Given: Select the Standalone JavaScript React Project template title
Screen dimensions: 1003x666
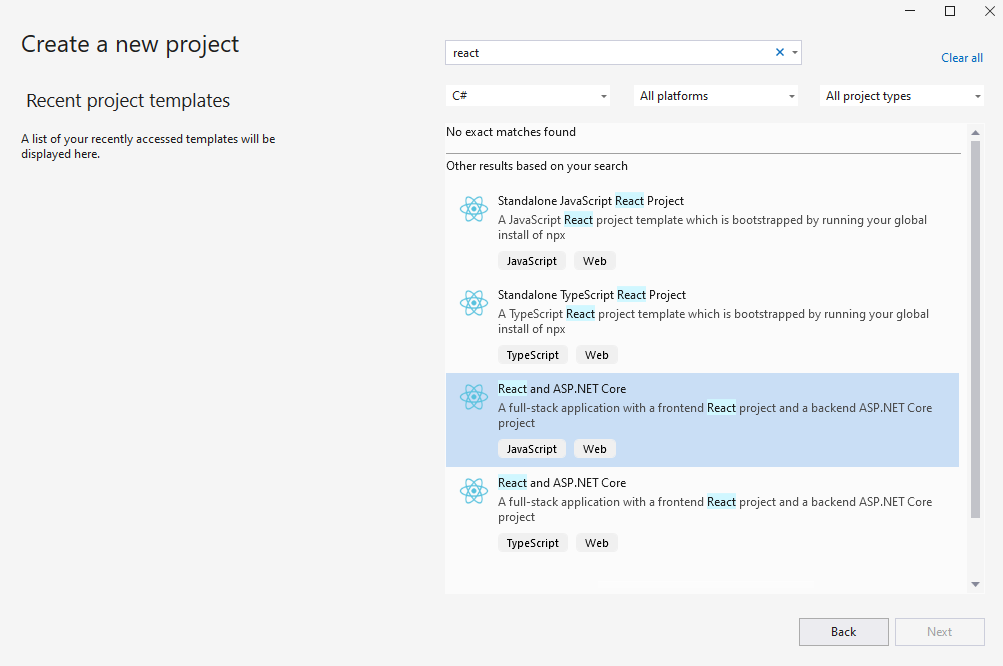Looking at the screenshot, I should (590, 201).
